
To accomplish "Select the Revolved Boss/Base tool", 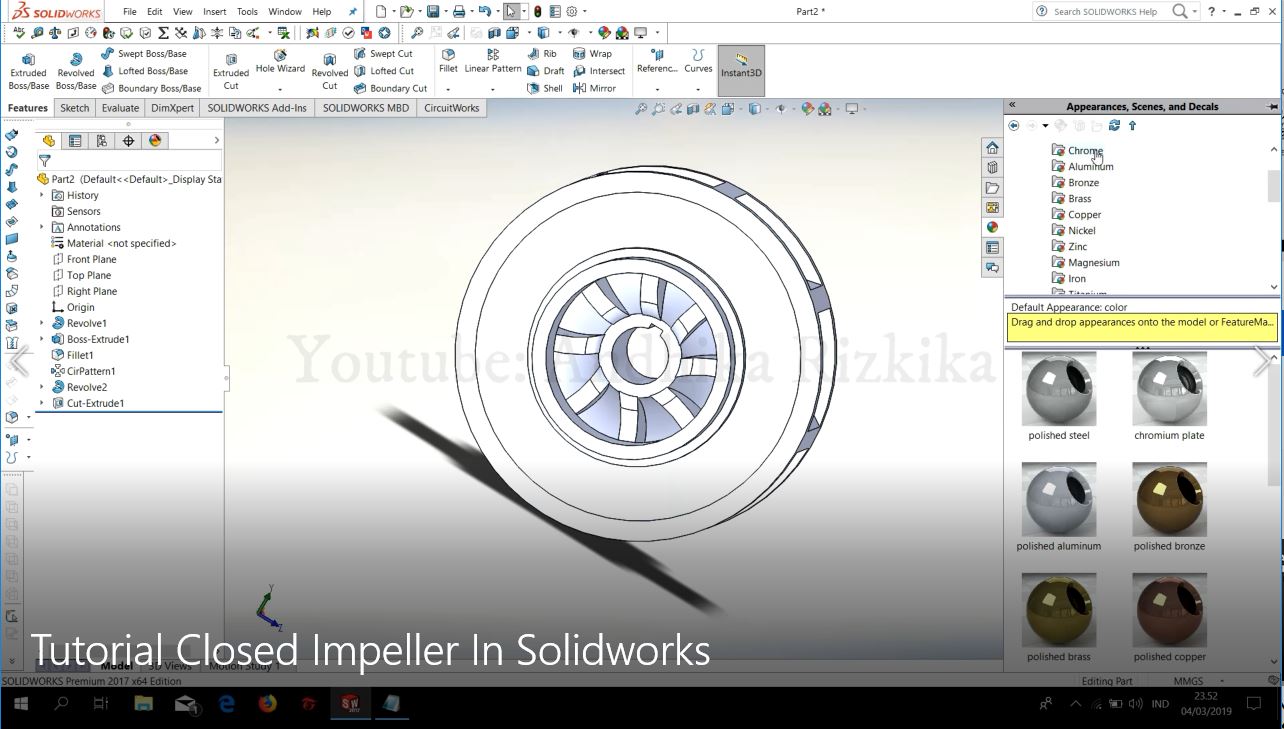I will point(75,73).
